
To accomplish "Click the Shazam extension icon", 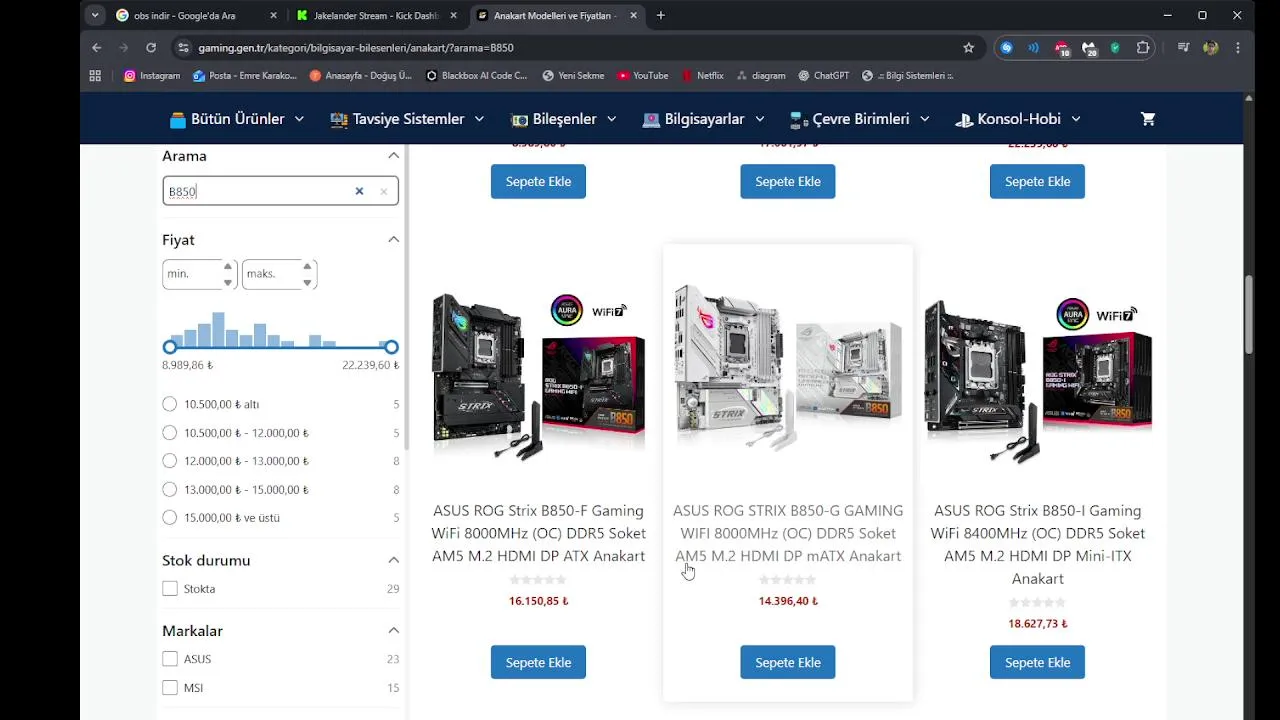I will (x=1007, y=48).
